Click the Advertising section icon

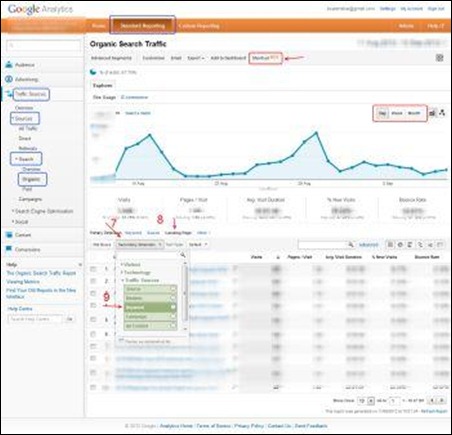click(x=9, y=79)
